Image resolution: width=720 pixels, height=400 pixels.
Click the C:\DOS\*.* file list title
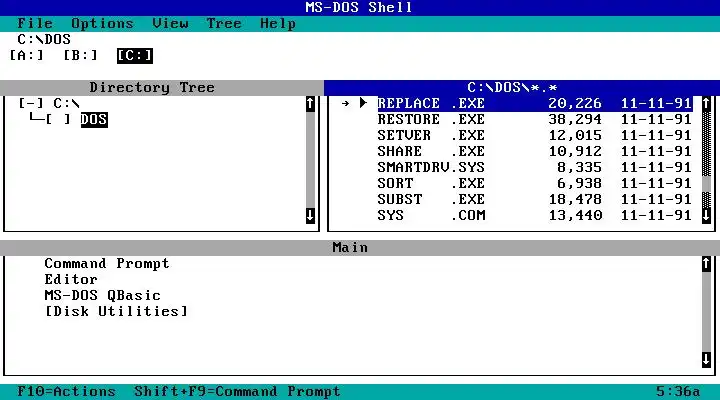coord(512,87)
